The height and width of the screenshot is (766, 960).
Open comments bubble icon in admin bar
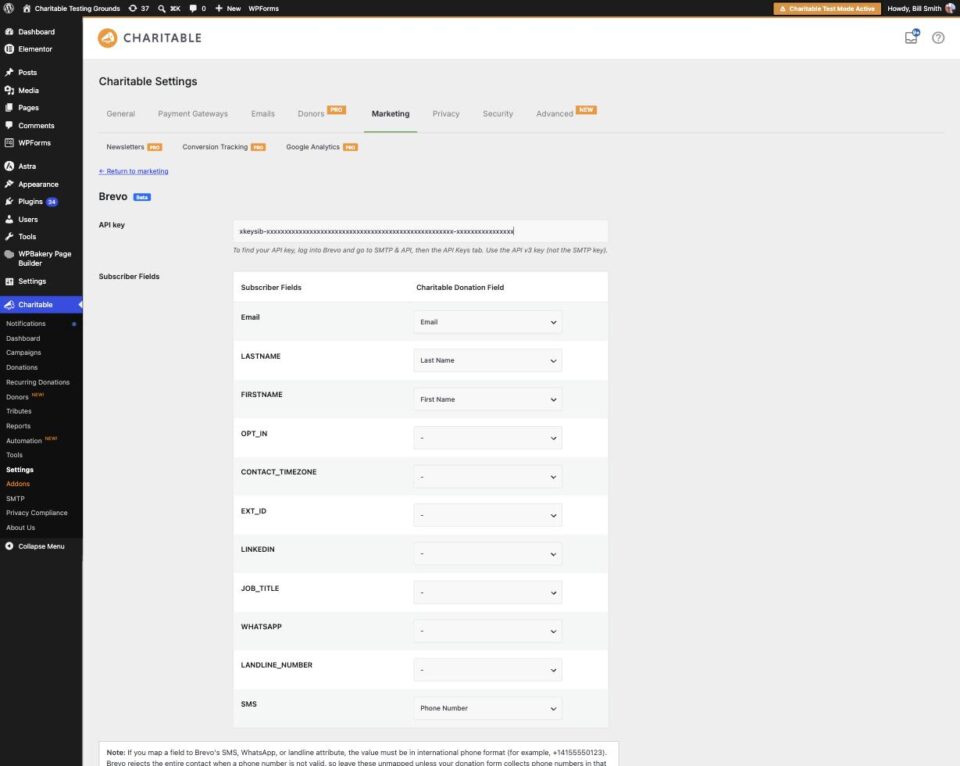(193, 9)
